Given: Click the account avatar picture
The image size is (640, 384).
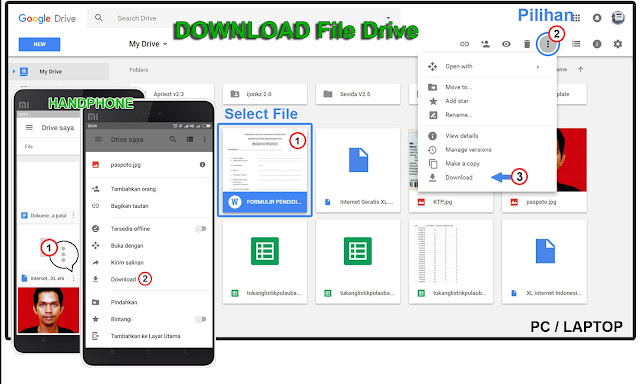Looking at the screenshot, I should pos(618,18).
